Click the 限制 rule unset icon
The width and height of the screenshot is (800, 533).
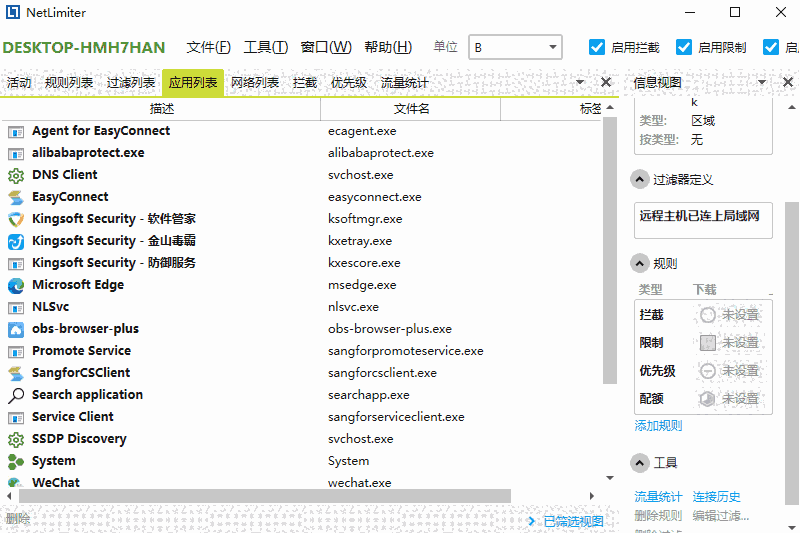point(708,343)
